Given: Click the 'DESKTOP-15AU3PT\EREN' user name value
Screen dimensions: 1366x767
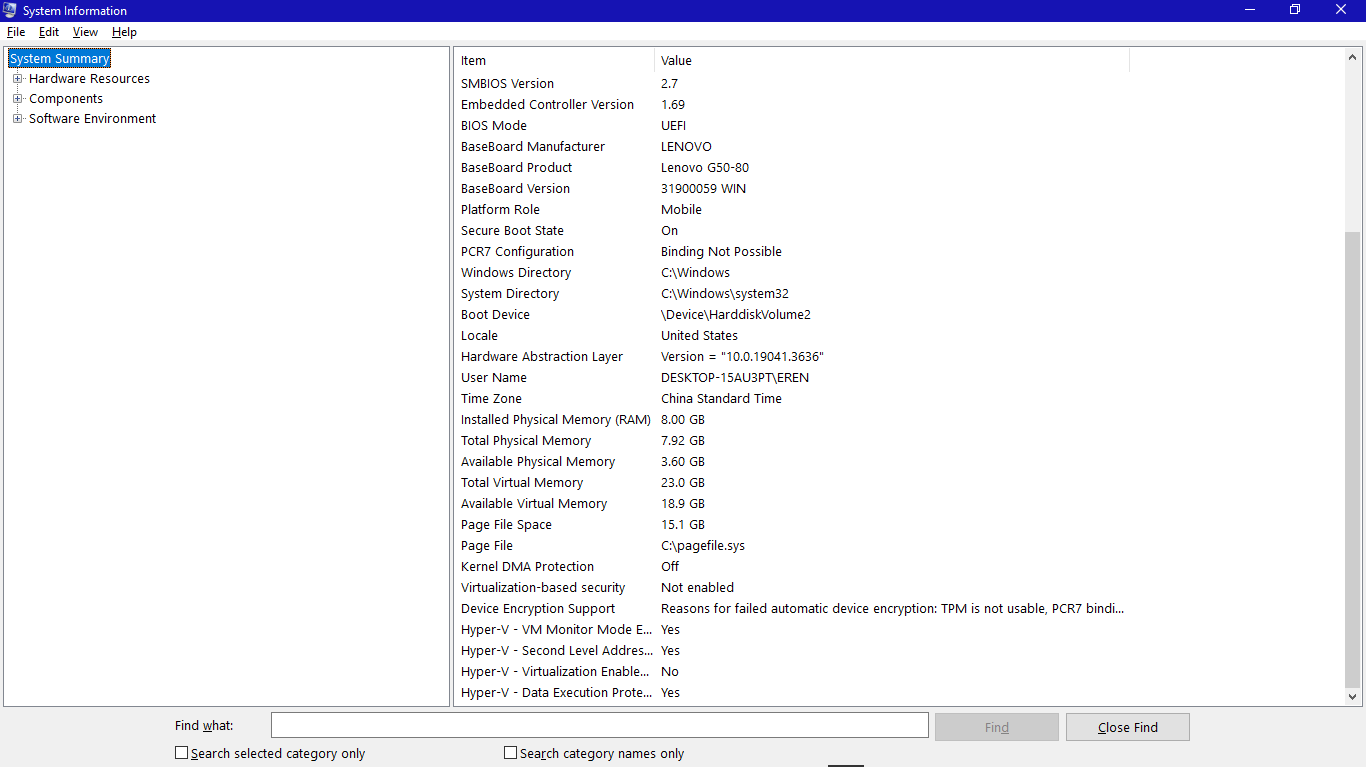Looking at the screenshot, I should [735, 378].
